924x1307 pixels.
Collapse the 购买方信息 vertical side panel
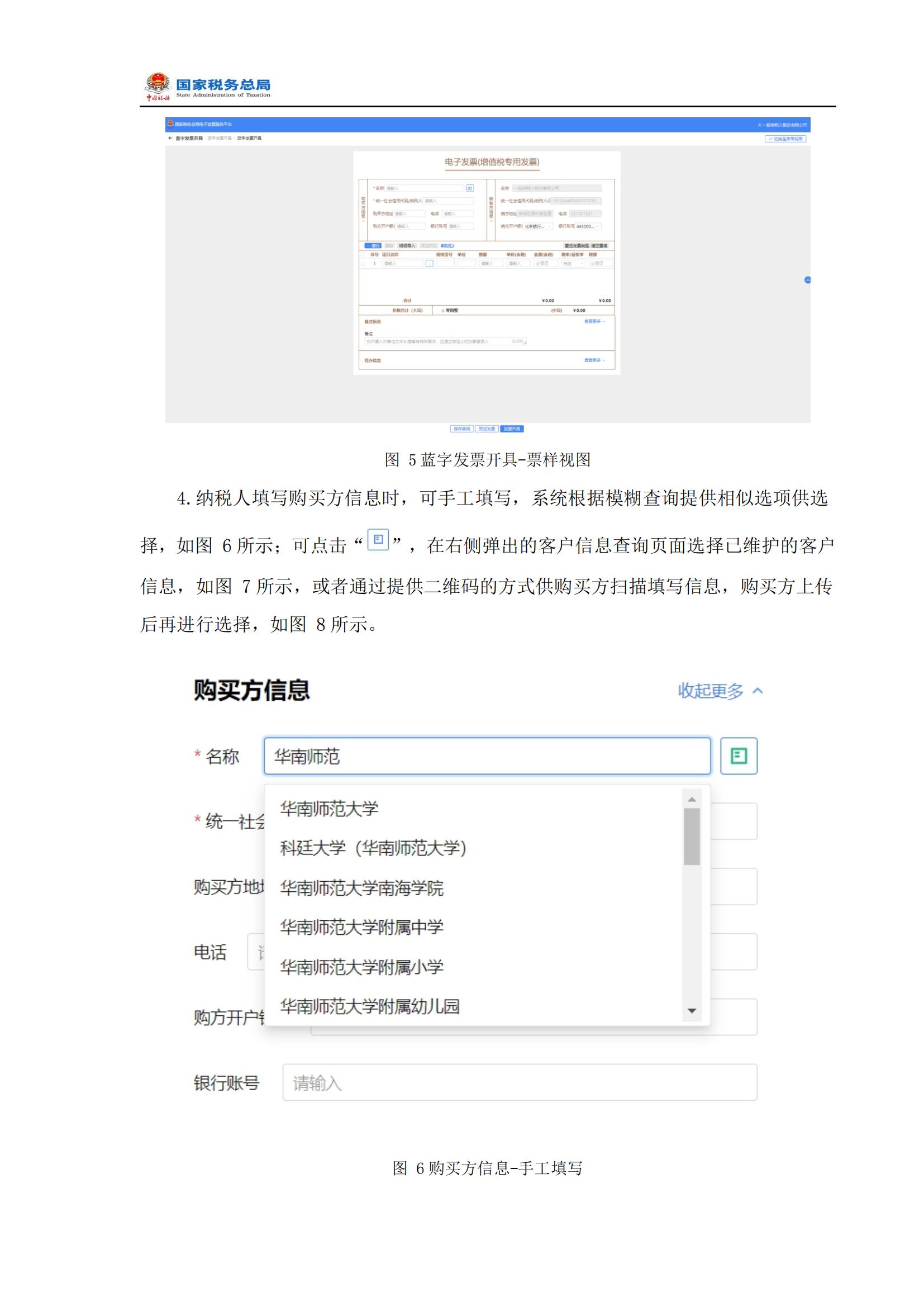(x=363, y=220)
